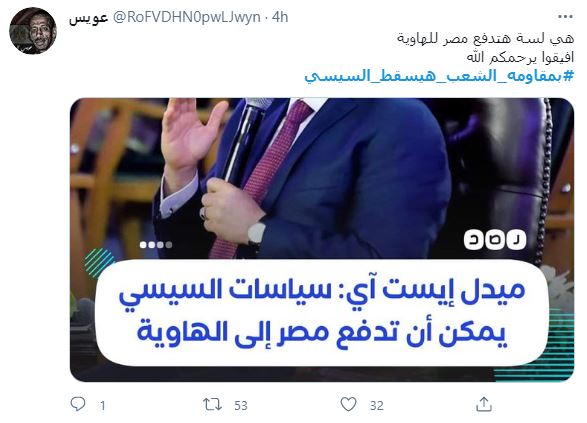Open the attached news image thumbnail
The height and width of the screenshot is (423, 587).
(322, 240)
